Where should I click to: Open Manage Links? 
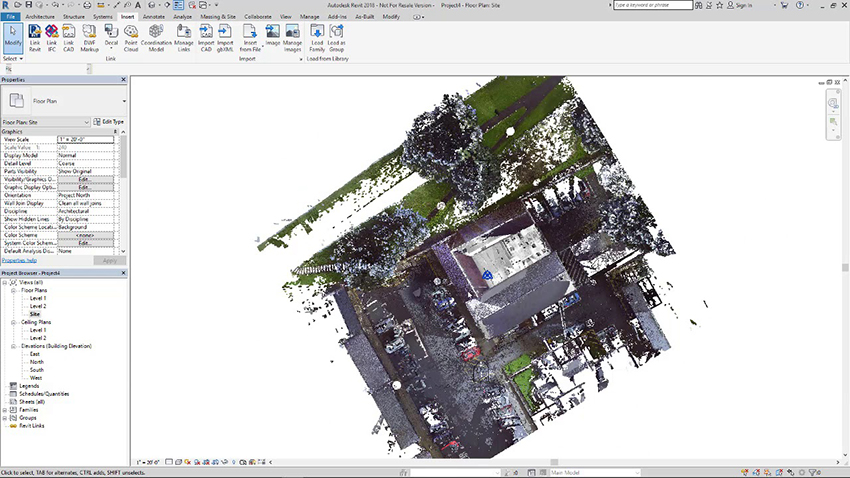click(x=184, y=37)
